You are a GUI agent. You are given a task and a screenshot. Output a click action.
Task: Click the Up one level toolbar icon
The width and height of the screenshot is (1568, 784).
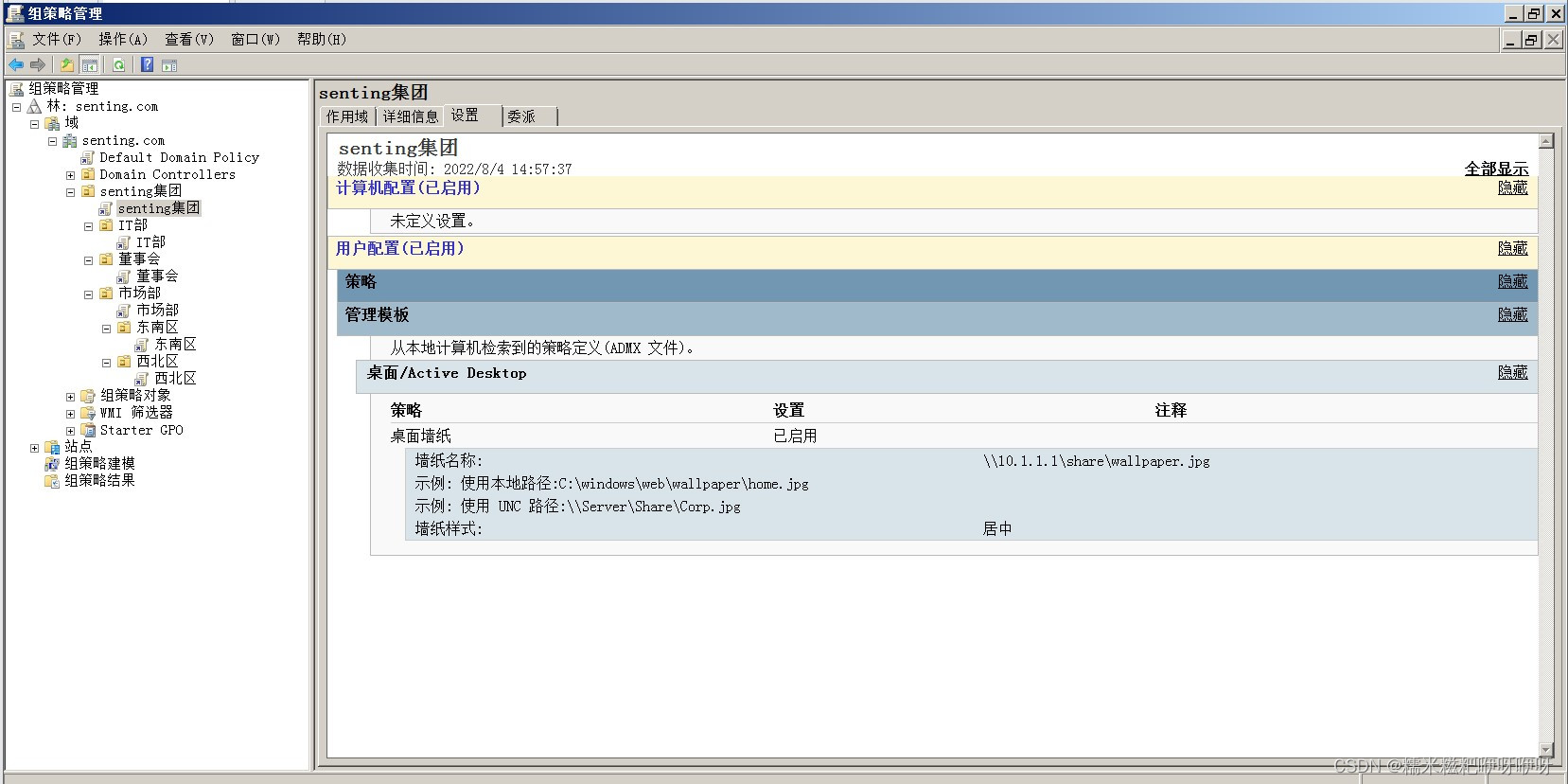coord(66,64)
